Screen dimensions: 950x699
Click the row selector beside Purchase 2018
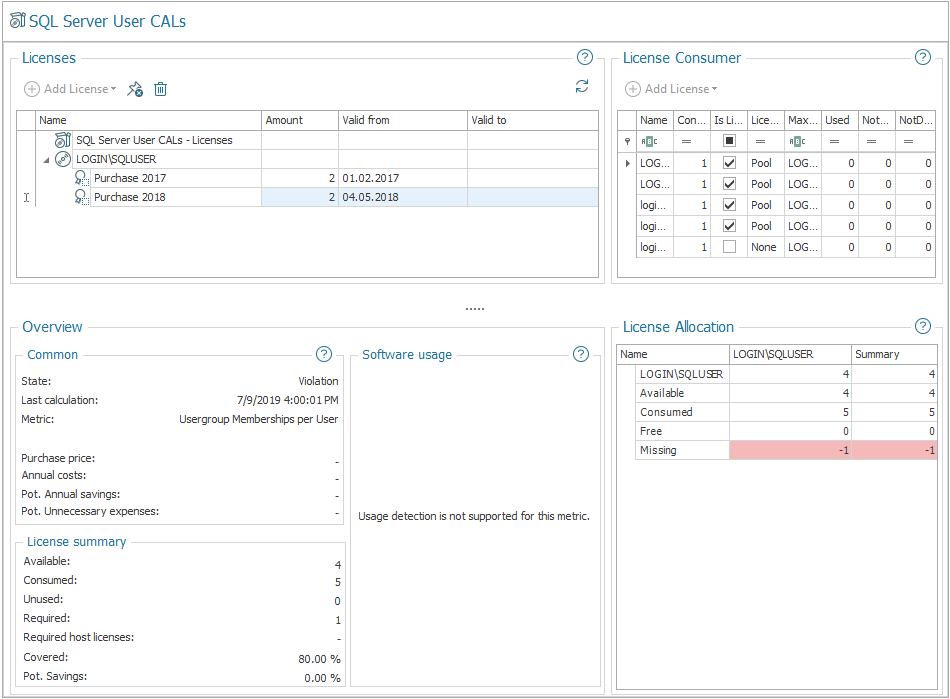(26, 197)
